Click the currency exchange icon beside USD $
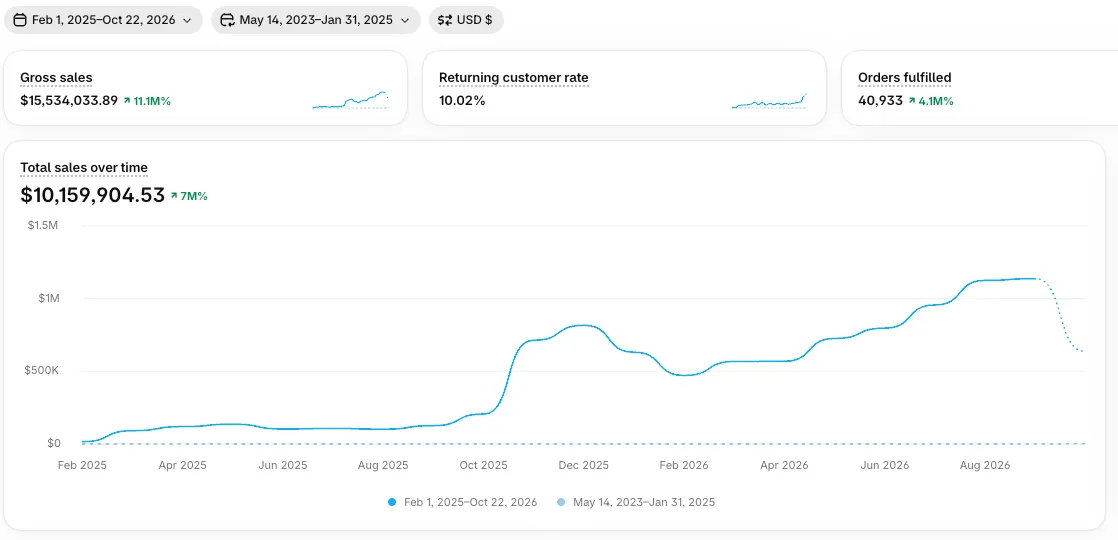The width and height of the screenshot is (1118, 540). click(445, 20)
